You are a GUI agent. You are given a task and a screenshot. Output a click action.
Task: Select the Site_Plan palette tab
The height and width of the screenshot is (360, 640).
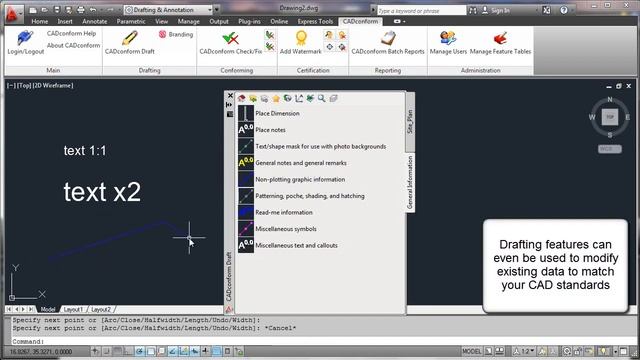point(410,122)
